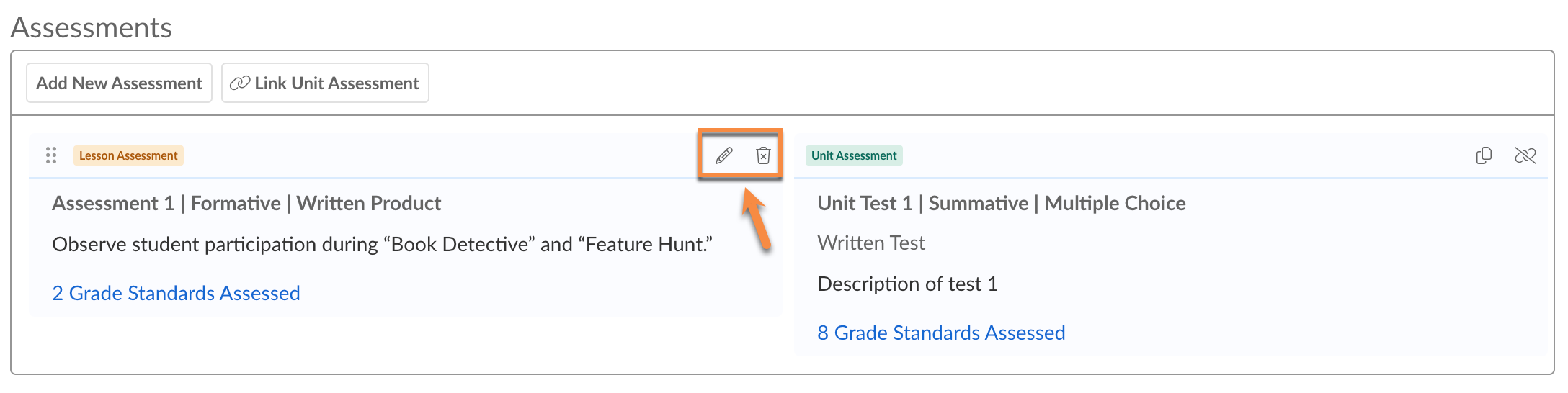Click the Unit Test 1 Summative title
This screenshot has width=1568, height=393.
(1001, 204)
